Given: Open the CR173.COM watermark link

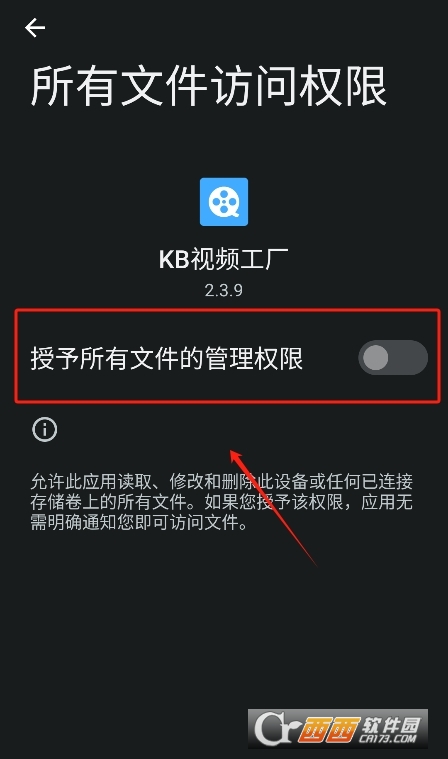Looking at the screenshot, I should pyautogui.click(x=388, y=739).
